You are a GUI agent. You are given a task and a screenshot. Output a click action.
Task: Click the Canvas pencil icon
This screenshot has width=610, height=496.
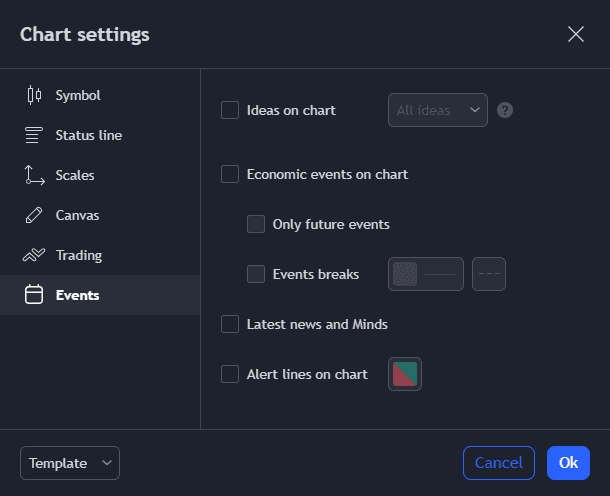point(34,215)
